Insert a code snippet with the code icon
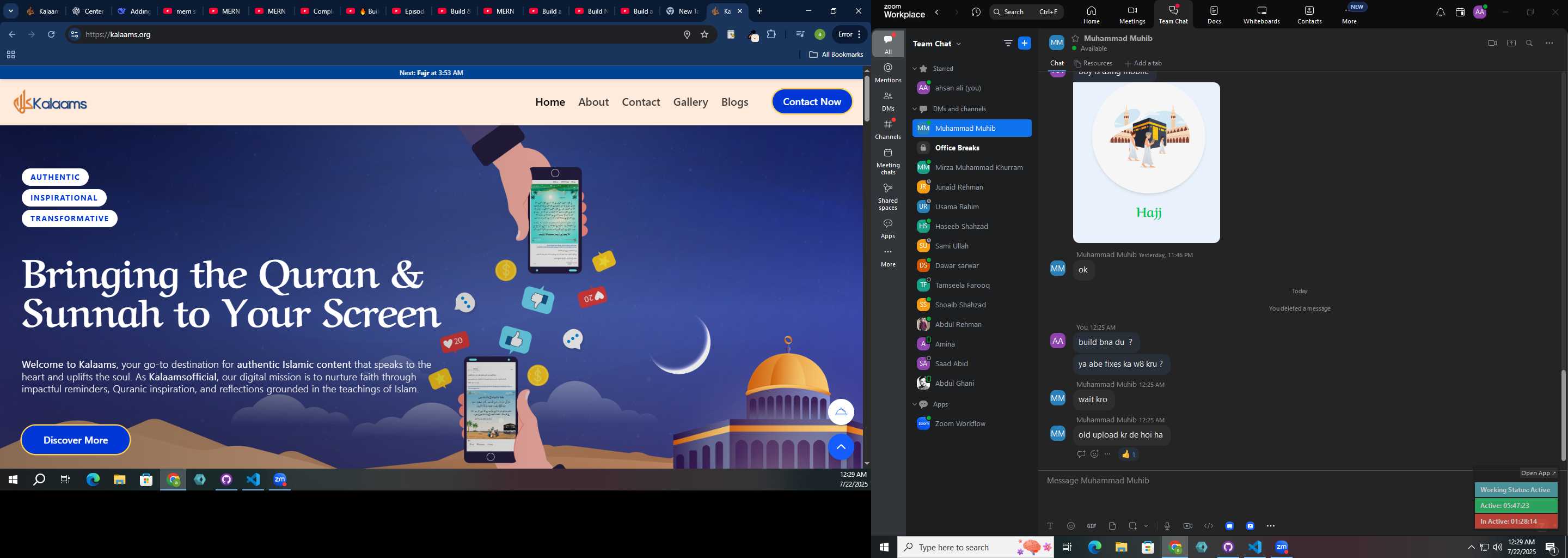Viewport: 1568px width, 558px height. [1209, 526]
